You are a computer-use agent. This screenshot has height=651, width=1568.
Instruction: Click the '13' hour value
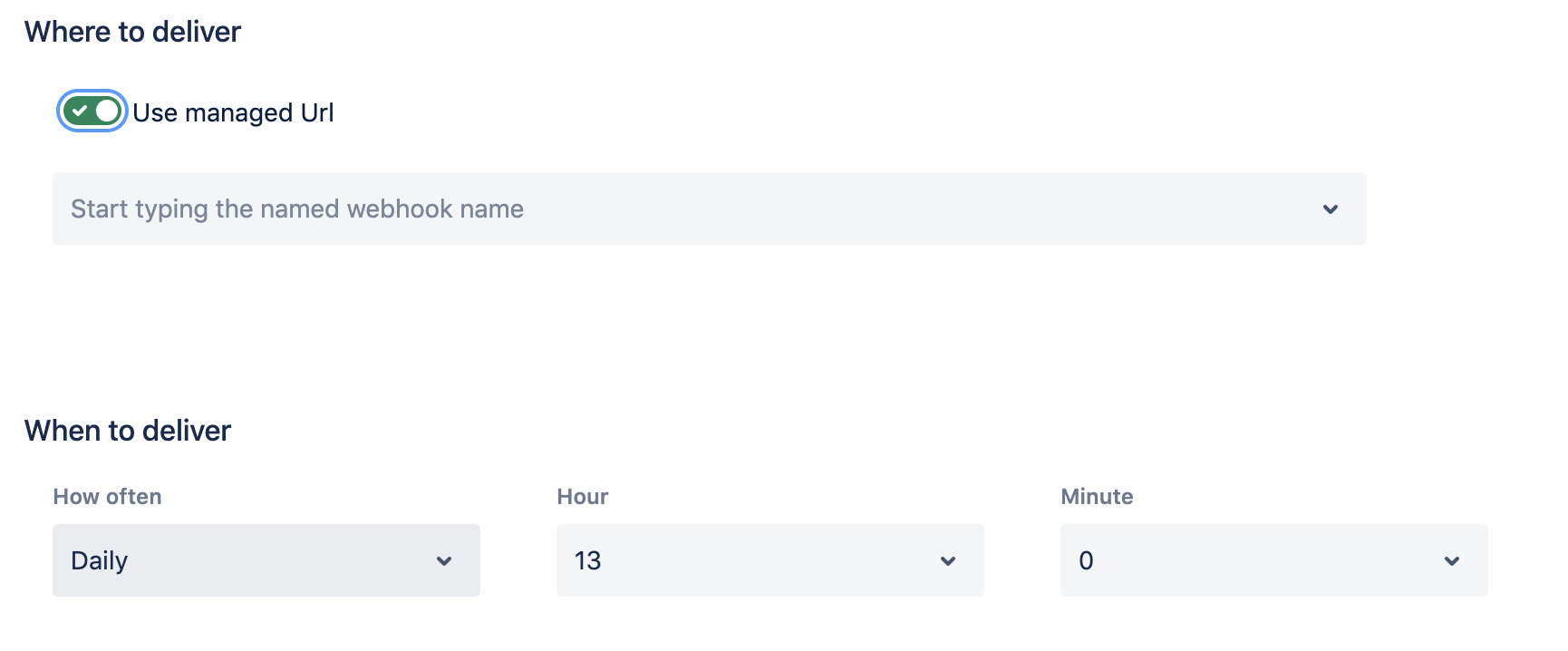[x=588, y=561]
